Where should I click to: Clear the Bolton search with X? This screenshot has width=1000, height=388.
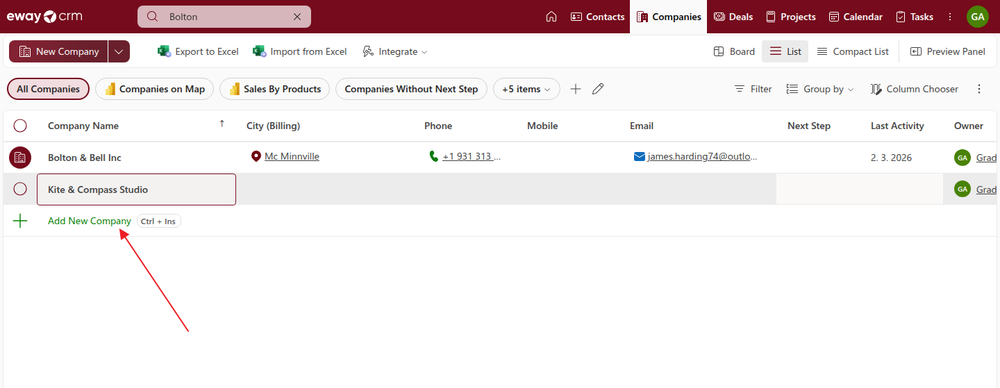coord(297,17)
